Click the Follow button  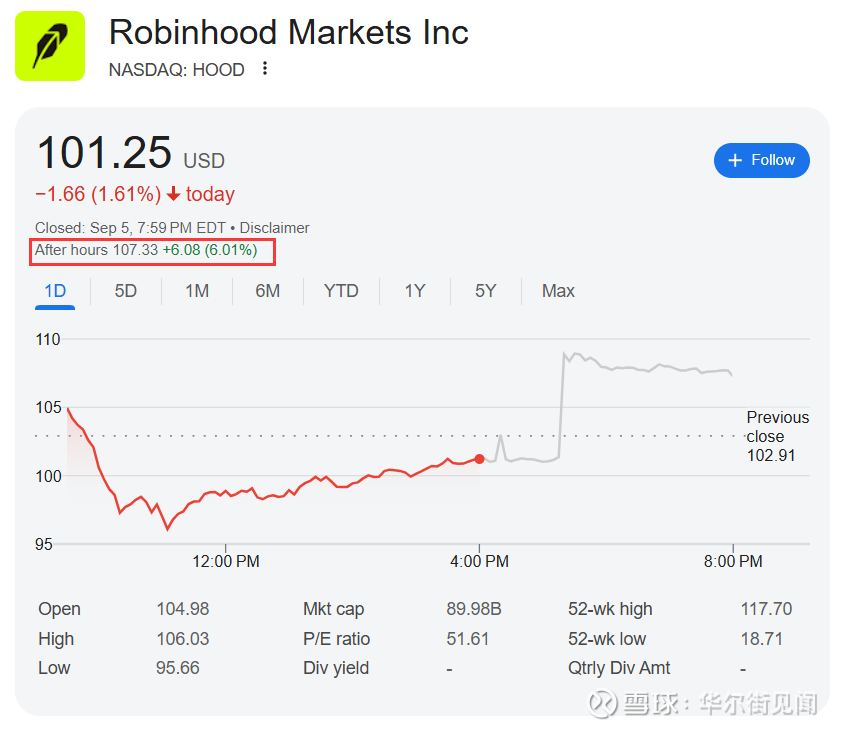tap(761, 160)
